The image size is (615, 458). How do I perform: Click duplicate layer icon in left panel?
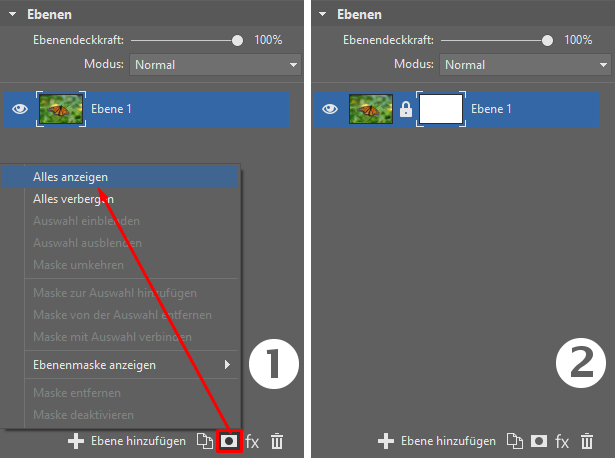point(205,441)
